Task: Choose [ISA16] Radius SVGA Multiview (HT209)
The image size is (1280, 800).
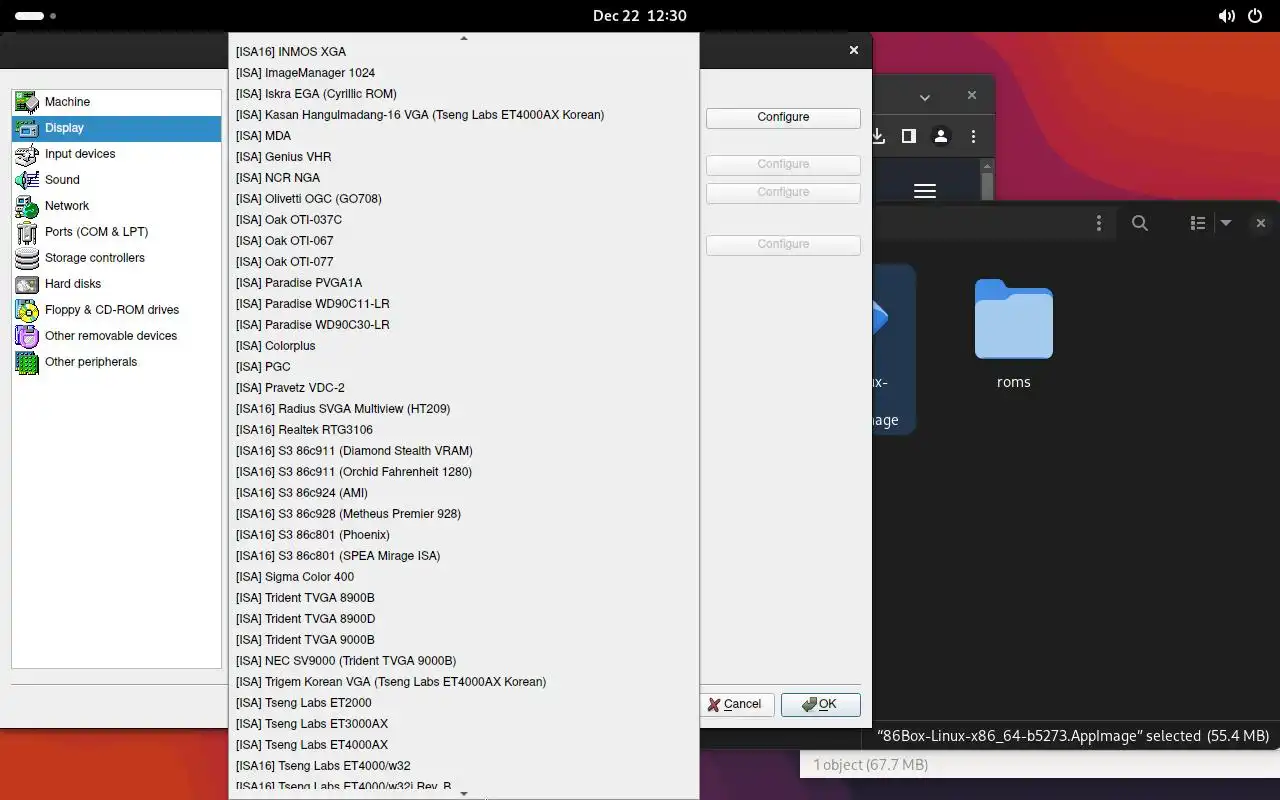Action: click(463, 409)
